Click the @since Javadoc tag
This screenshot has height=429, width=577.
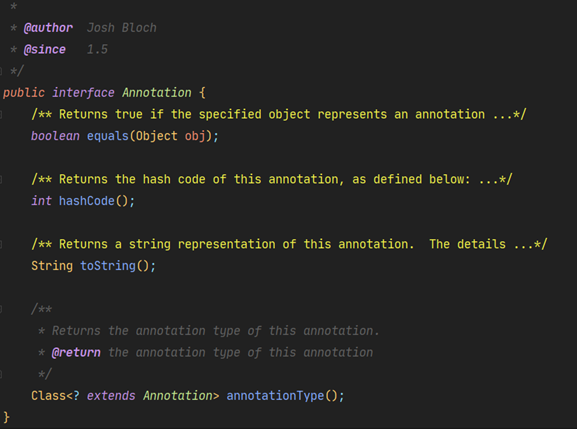tap(45, 50)
